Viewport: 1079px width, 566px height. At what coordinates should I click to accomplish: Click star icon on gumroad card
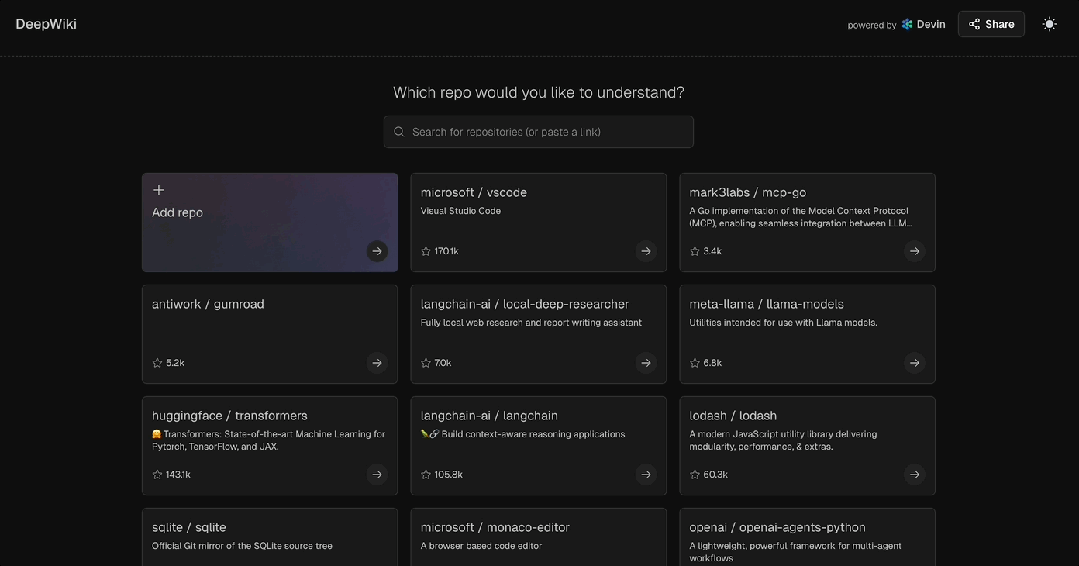click(157, 363)
